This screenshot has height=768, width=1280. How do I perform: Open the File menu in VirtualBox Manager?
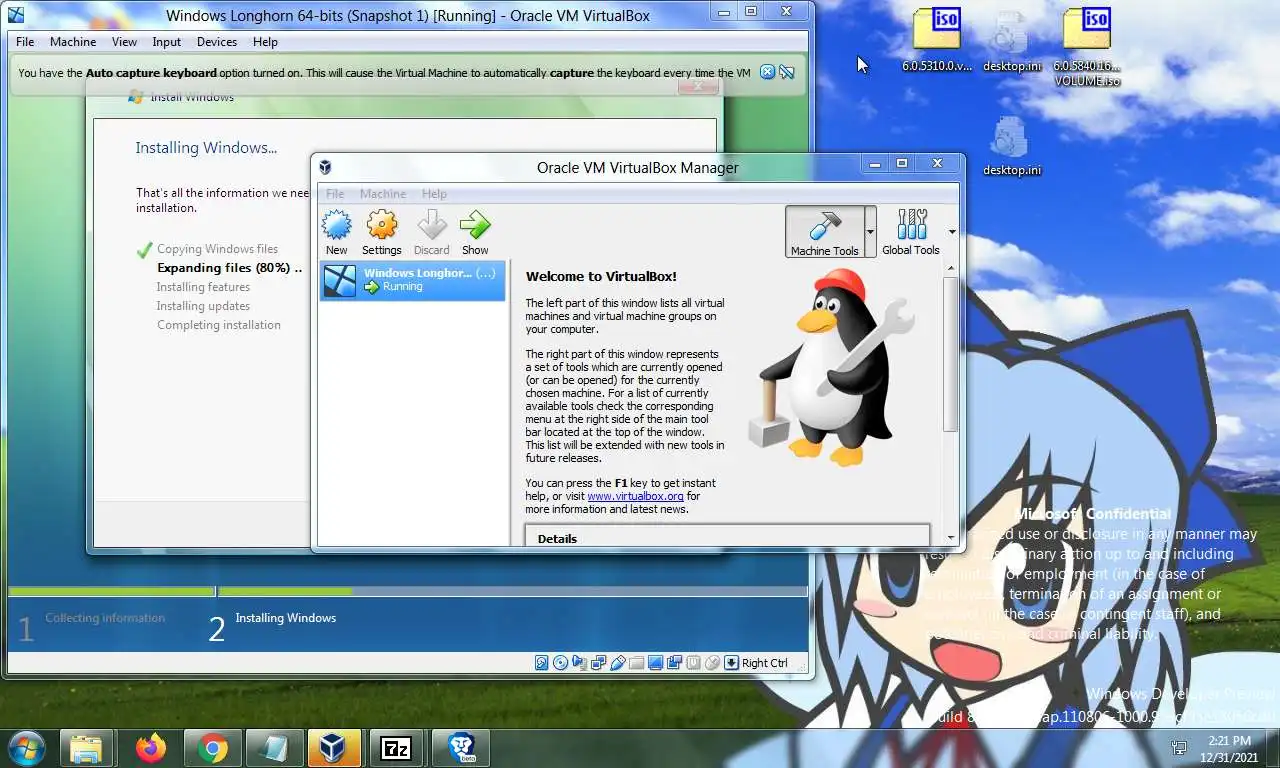(335, 194)
